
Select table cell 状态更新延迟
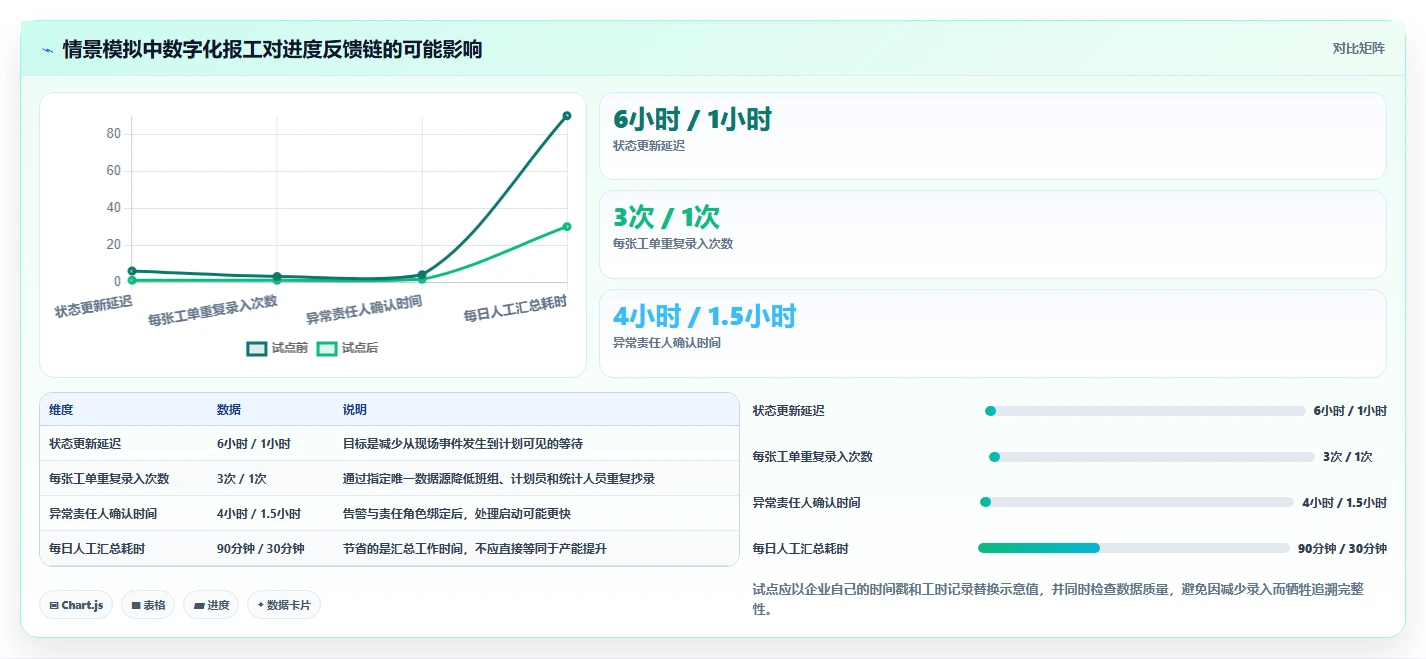pyautogui.click(x=85, y=443)
